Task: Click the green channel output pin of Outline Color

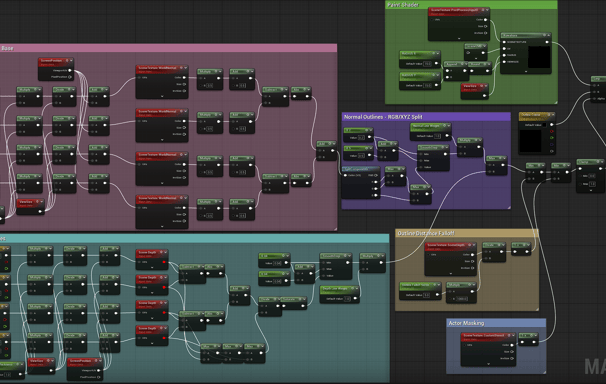Action: [552, 138]
